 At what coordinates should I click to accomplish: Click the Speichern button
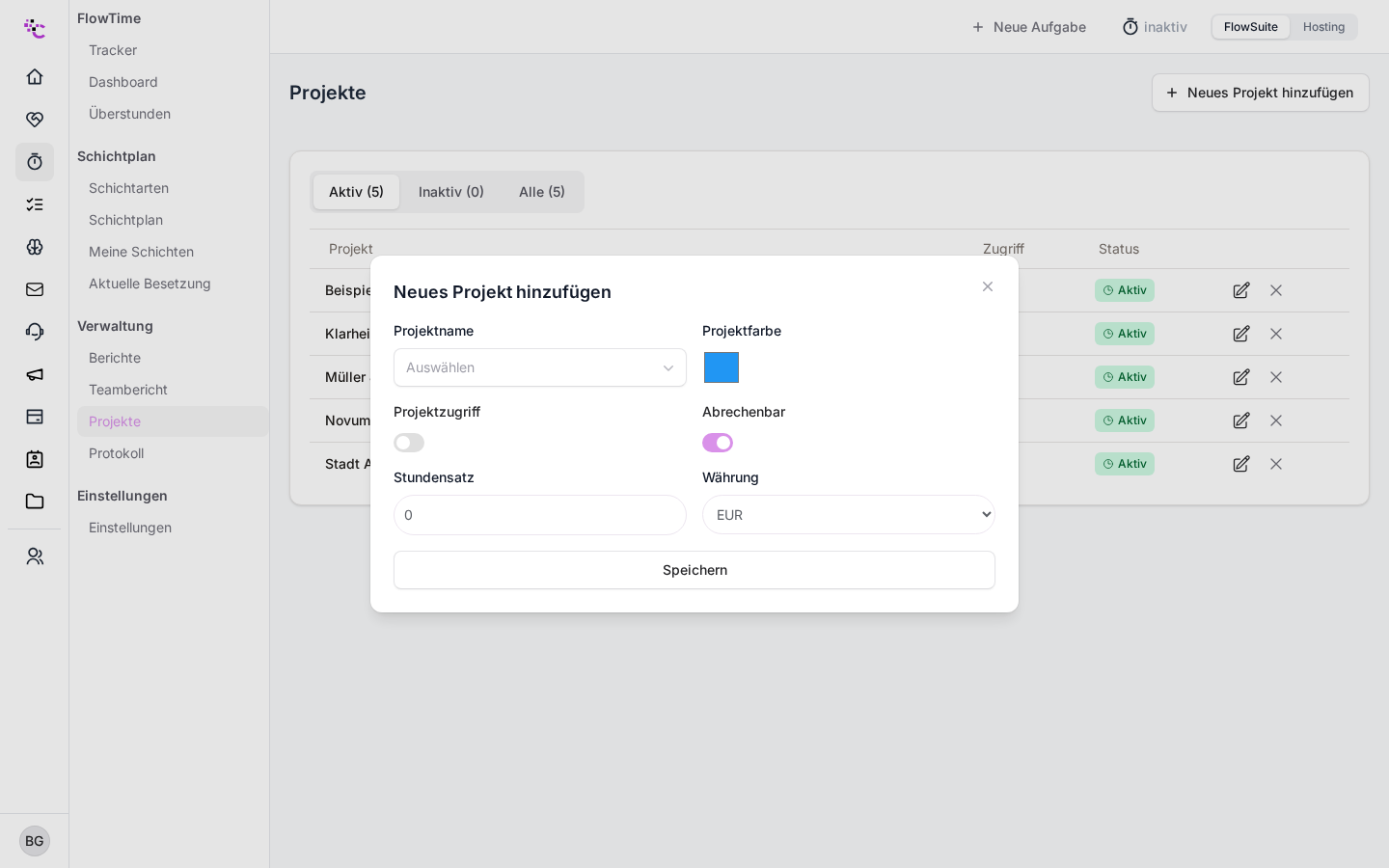click(694, 570)
